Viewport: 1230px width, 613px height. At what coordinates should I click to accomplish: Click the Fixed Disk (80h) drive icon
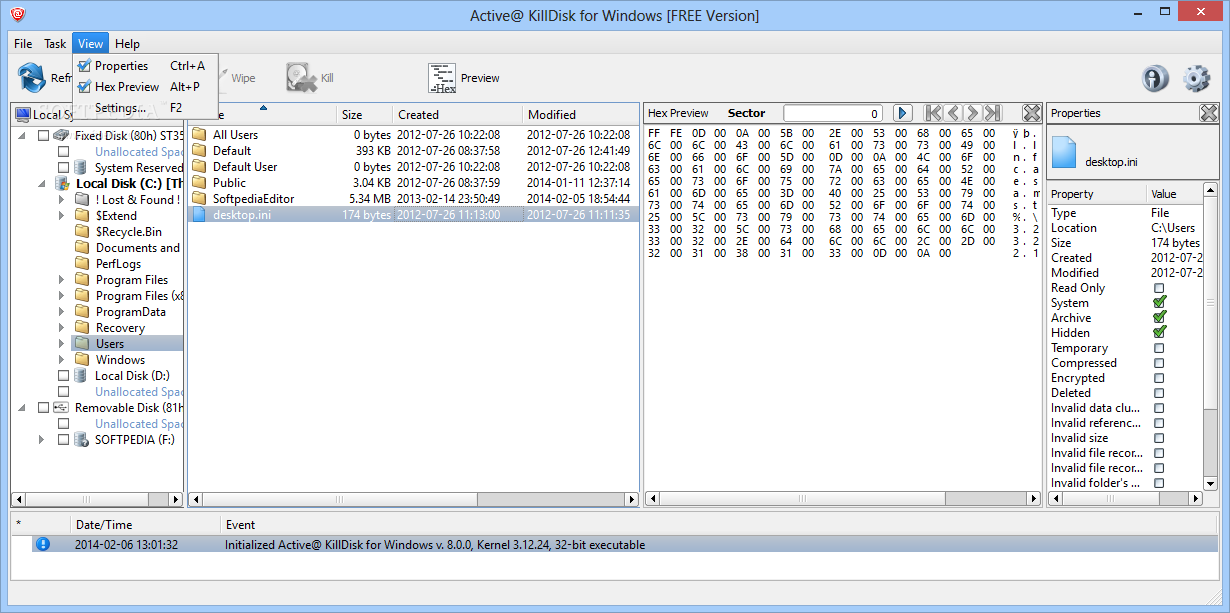tap(62, 135)
